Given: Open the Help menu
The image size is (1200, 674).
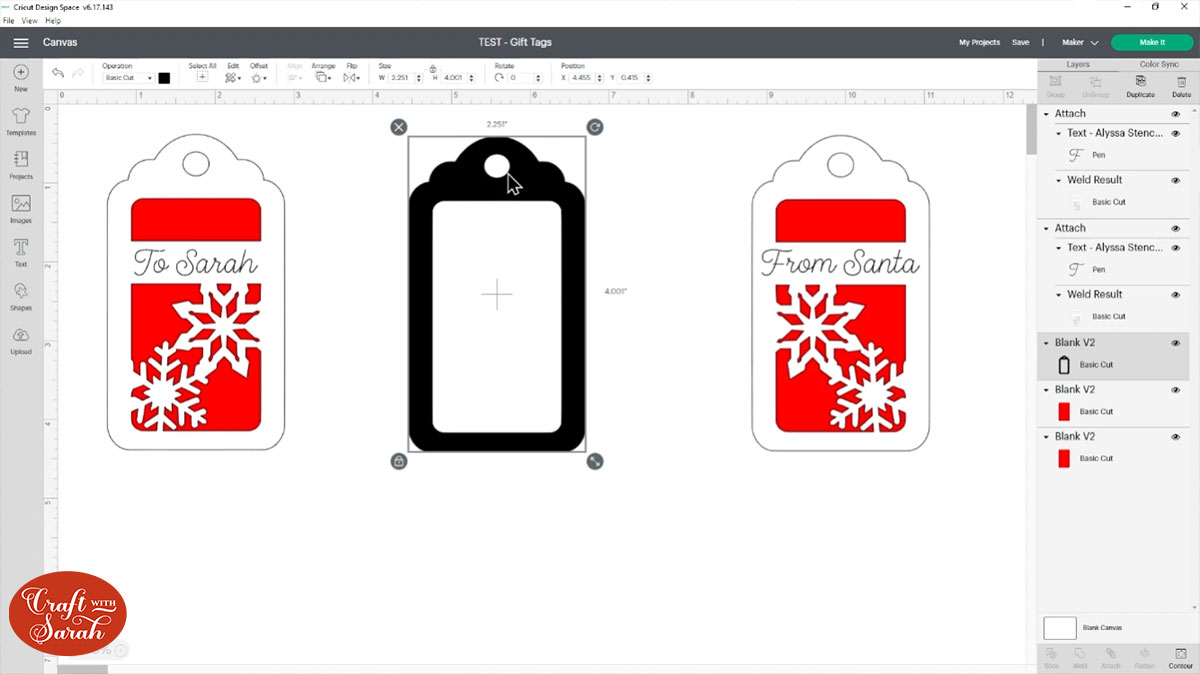Looking at the screenshot, I should tap(53, 20).
